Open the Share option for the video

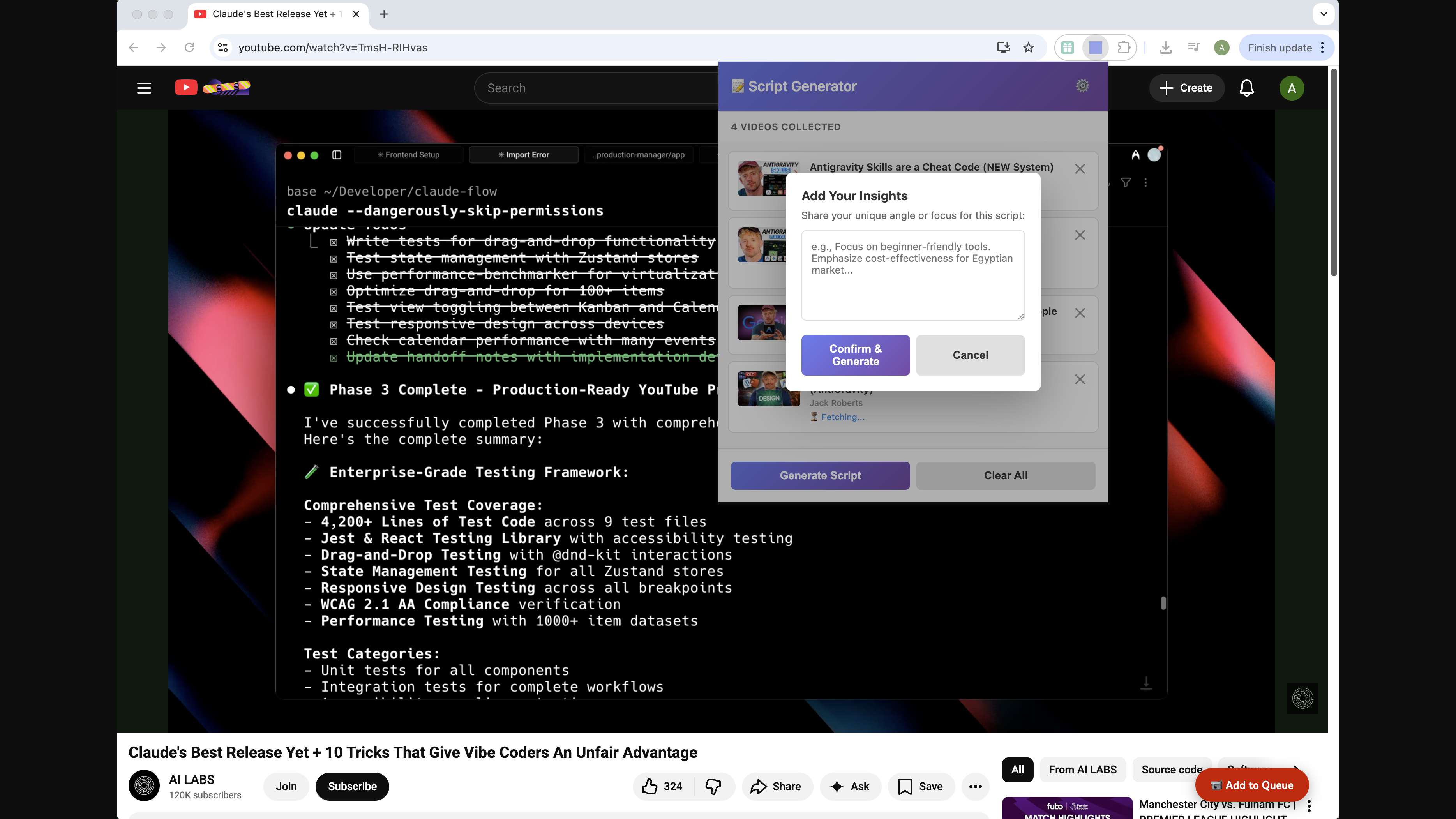coord(777,786)
